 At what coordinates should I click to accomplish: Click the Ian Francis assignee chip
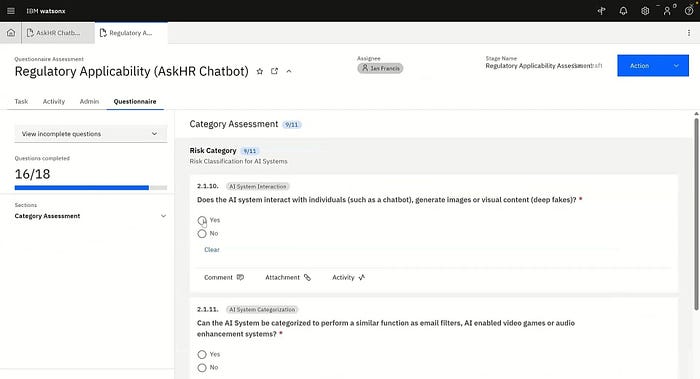[x=380, y=68]
